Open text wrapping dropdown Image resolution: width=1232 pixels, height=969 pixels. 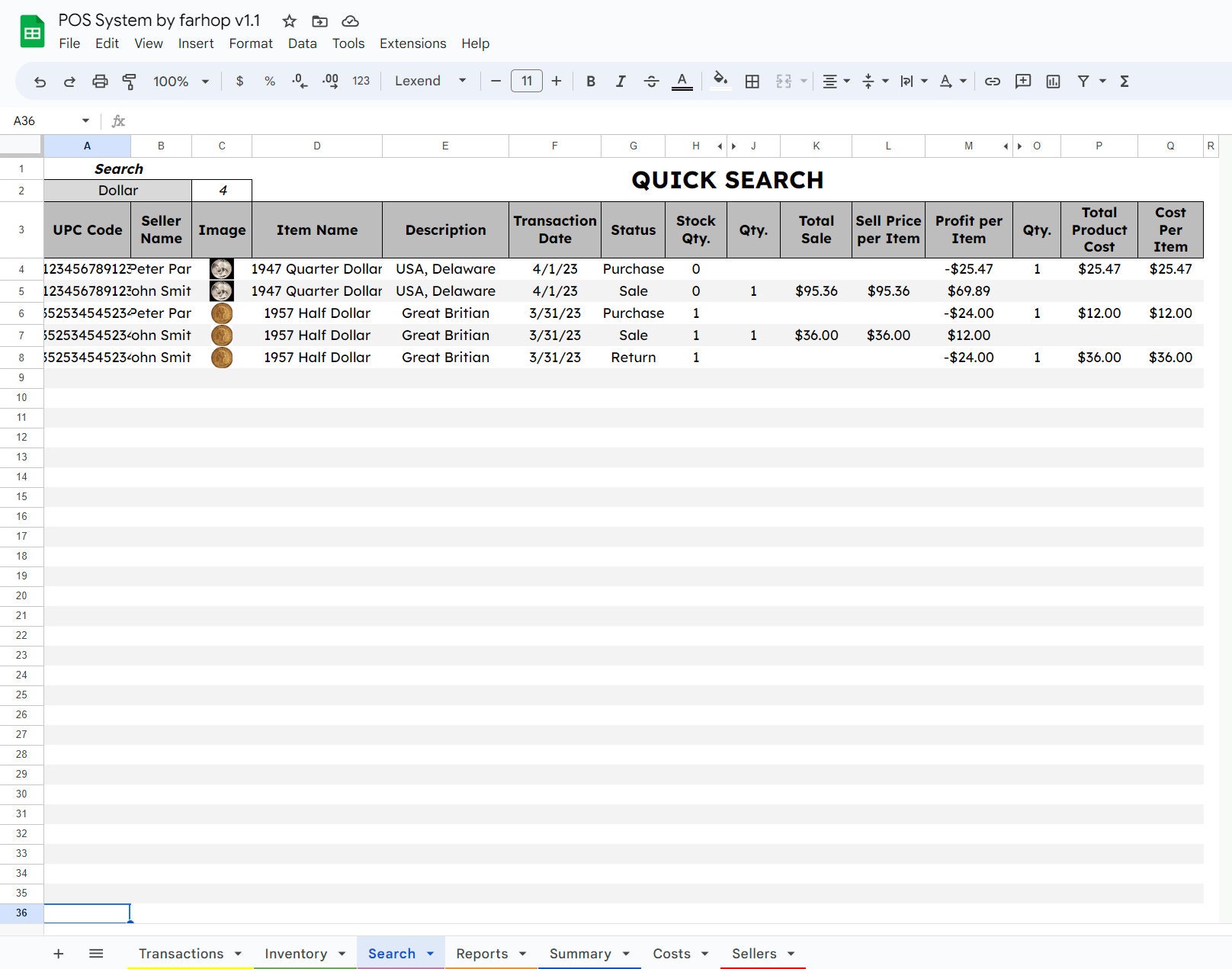tap(913, 82)
